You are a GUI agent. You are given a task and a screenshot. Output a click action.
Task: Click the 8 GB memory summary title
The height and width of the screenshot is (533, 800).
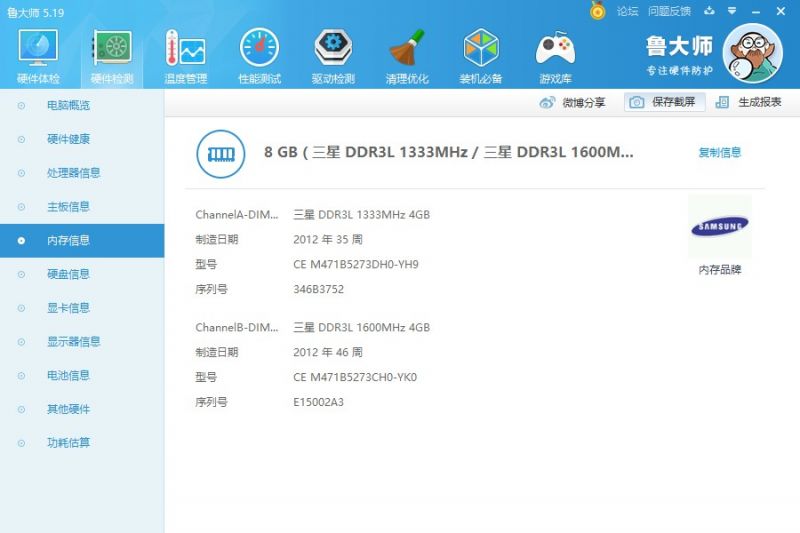click(x=448, y=152)
